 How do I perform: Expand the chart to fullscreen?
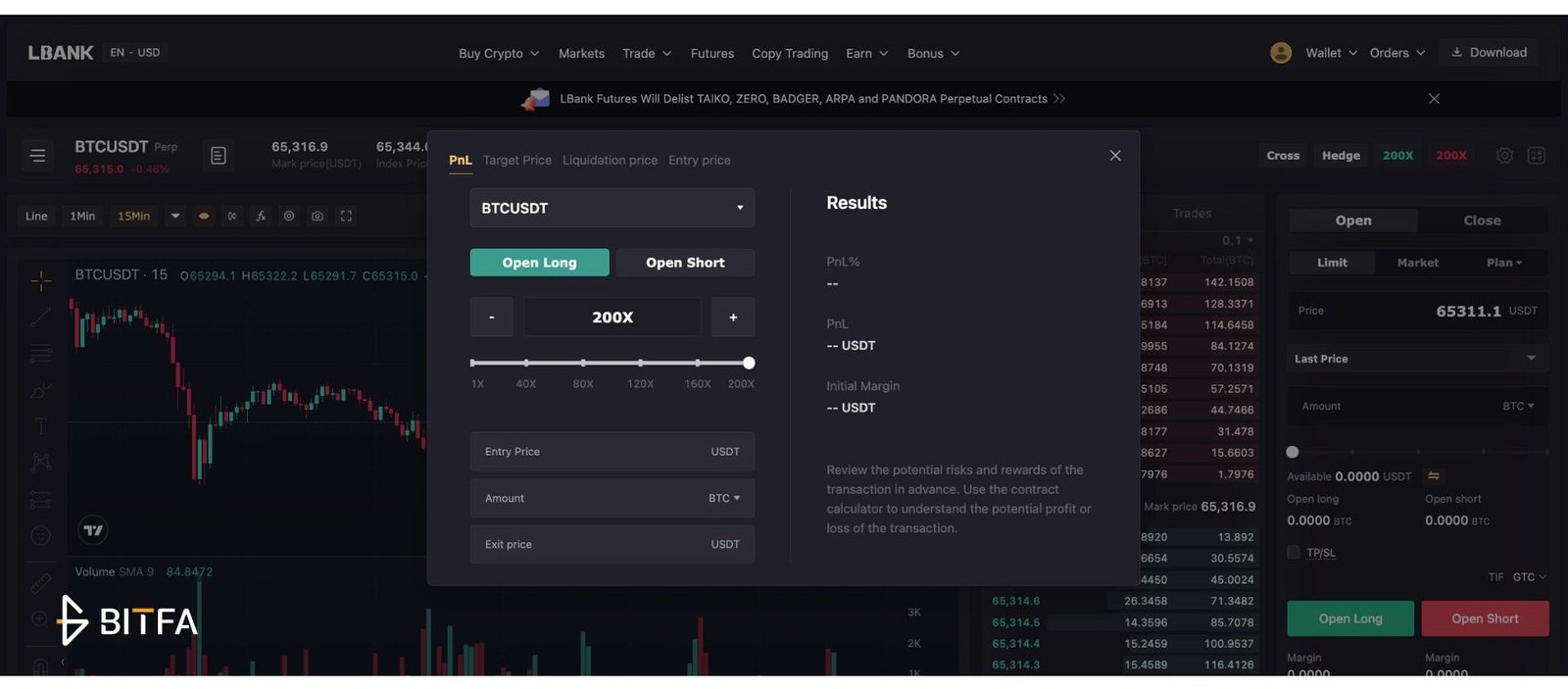point(346,216)
